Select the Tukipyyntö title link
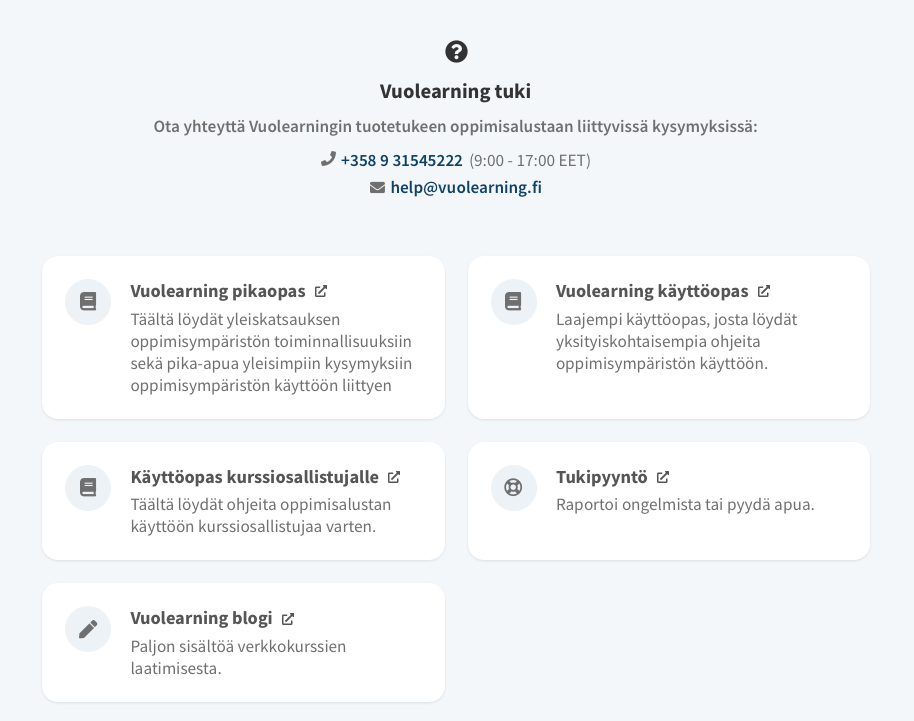This screenshot has height=721, width=914. [602, 477]
